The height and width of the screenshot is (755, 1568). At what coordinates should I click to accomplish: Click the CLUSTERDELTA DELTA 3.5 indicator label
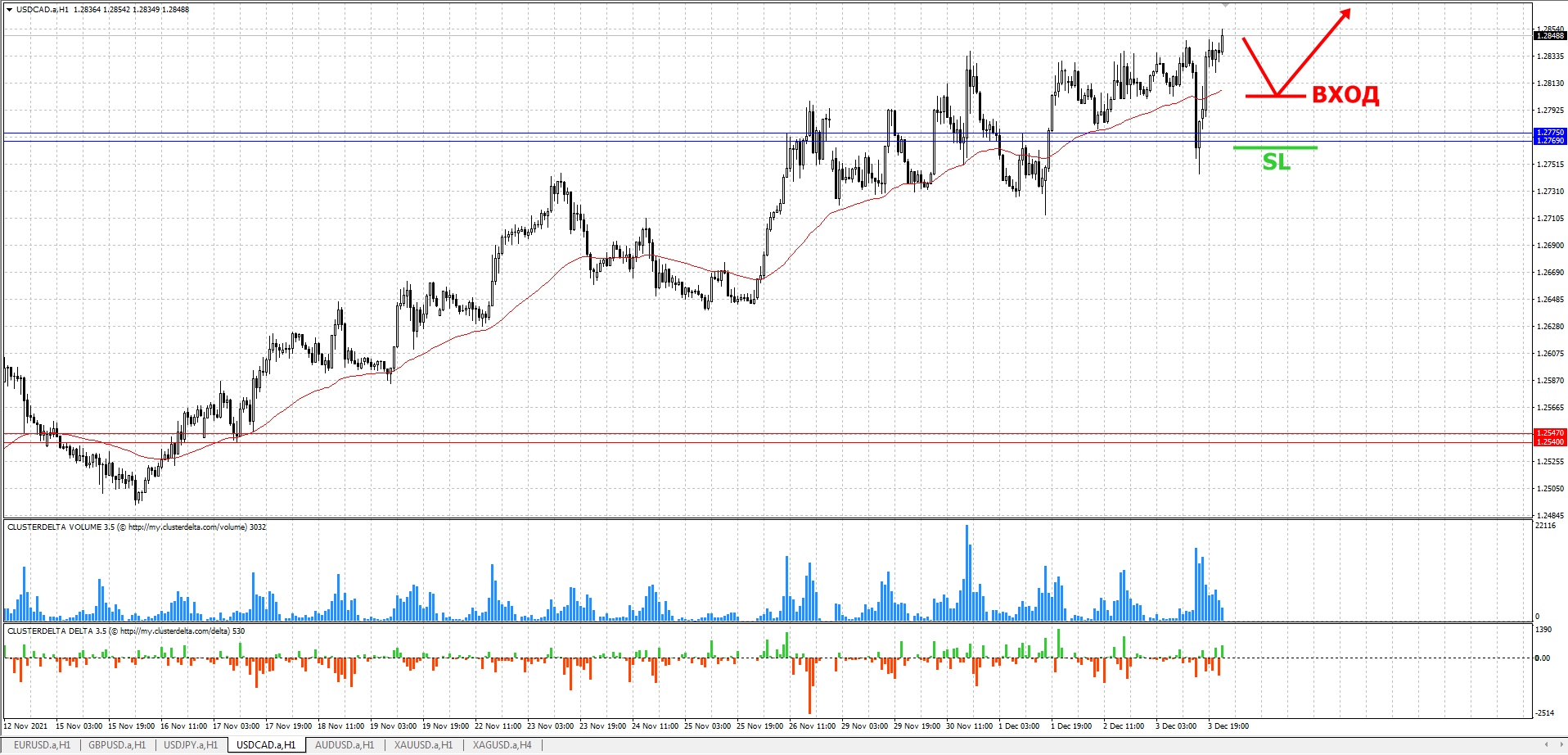click(x=126, y=631)
